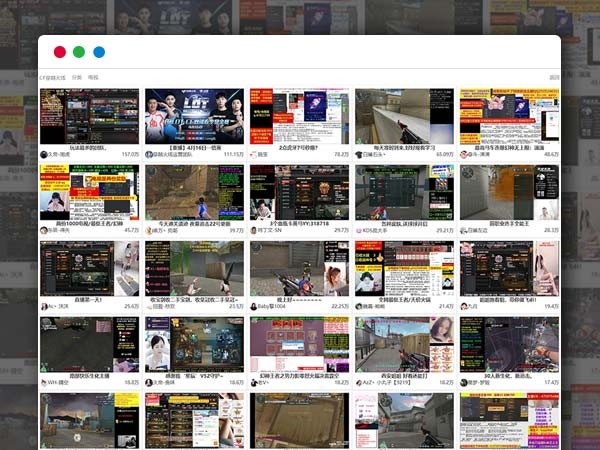Screen dimensions: 600x450
Task: Click the Baby streamer avatar icon
Action: pyautogui.click(x=254, y=306)
